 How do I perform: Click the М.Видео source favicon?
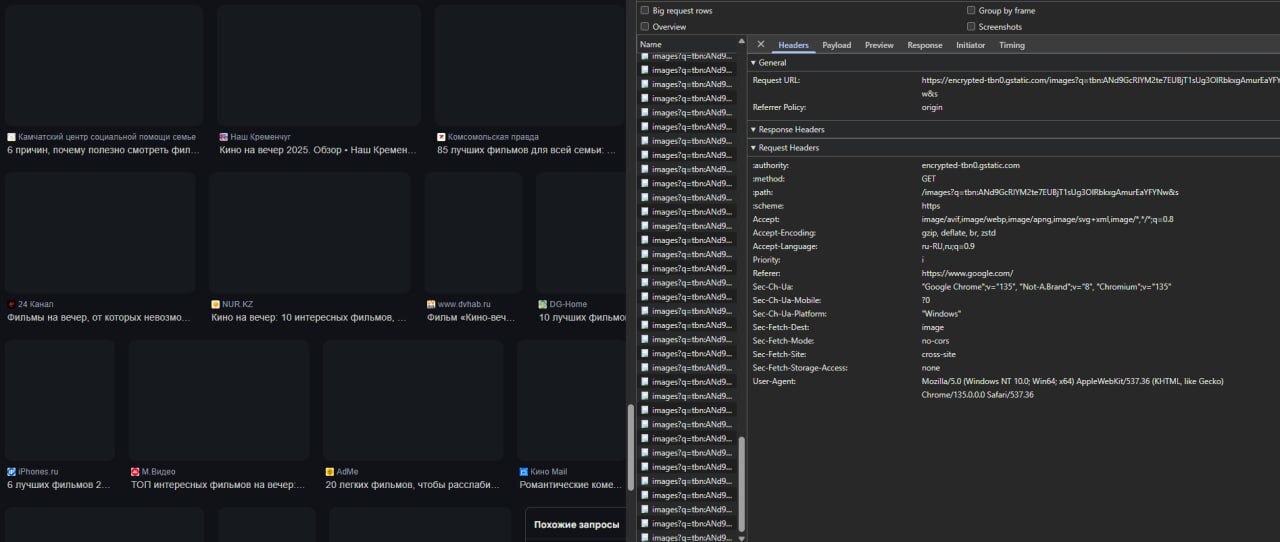[x=135, y=471]
